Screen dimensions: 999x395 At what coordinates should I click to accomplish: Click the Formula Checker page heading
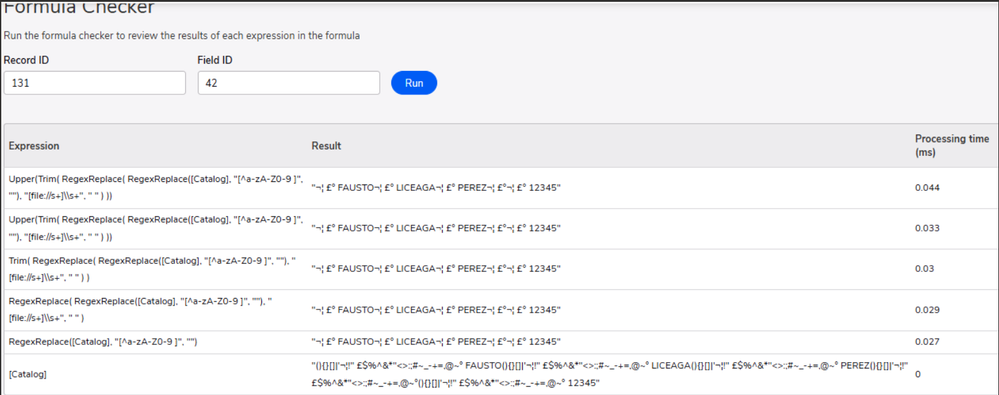pos(78,8)
